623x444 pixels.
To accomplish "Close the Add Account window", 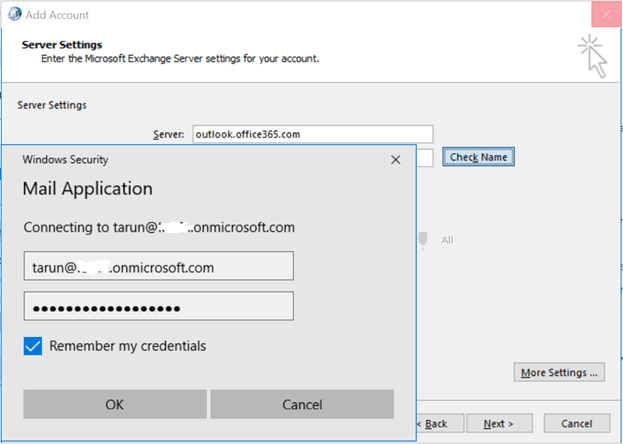I will [x=606, y=15].
